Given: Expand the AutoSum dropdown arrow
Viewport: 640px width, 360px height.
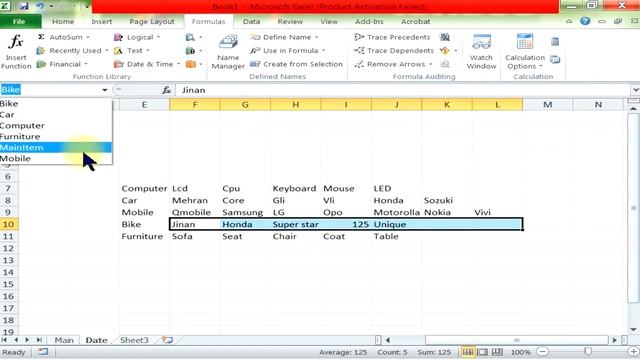Looking at the screenshot, I should click(88, 37).
